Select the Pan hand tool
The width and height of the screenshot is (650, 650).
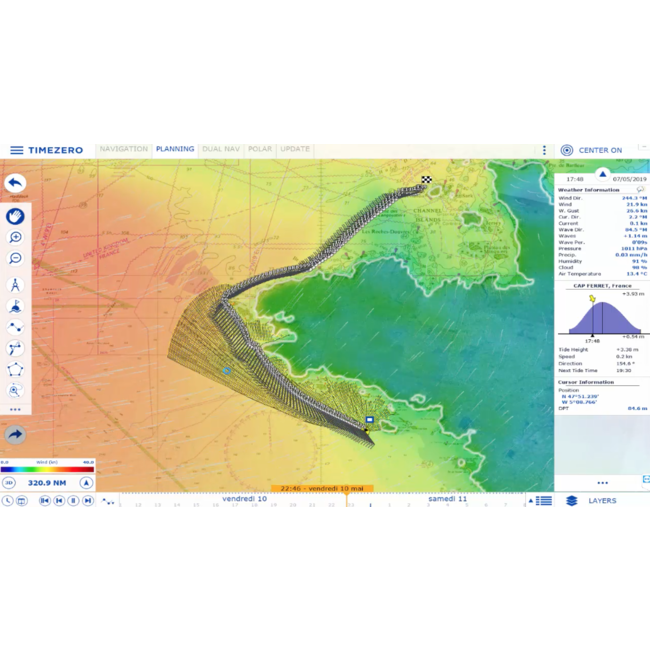15,215
